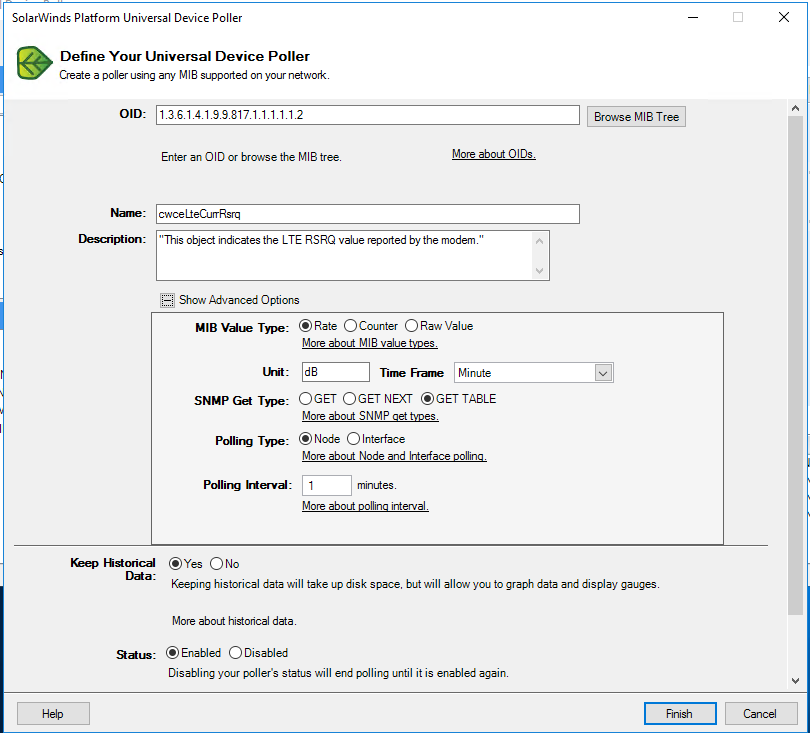The width and height of the screenshot is (810, 733).
Task: Click into the Name field cwceLteCurrRsrq
Action: point(368,214)
